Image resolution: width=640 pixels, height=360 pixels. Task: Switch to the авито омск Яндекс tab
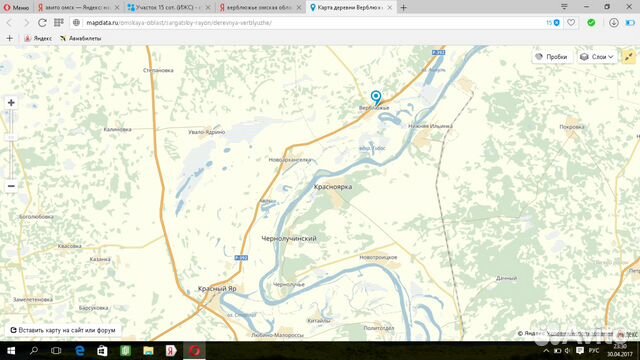click(x=78, y=7)
